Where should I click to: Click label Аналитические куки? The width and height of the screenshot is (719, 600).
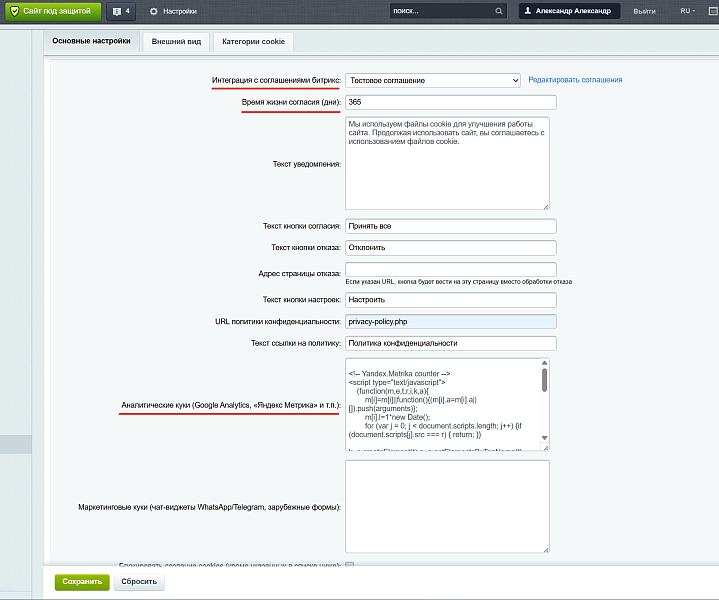tap(231, 405)
